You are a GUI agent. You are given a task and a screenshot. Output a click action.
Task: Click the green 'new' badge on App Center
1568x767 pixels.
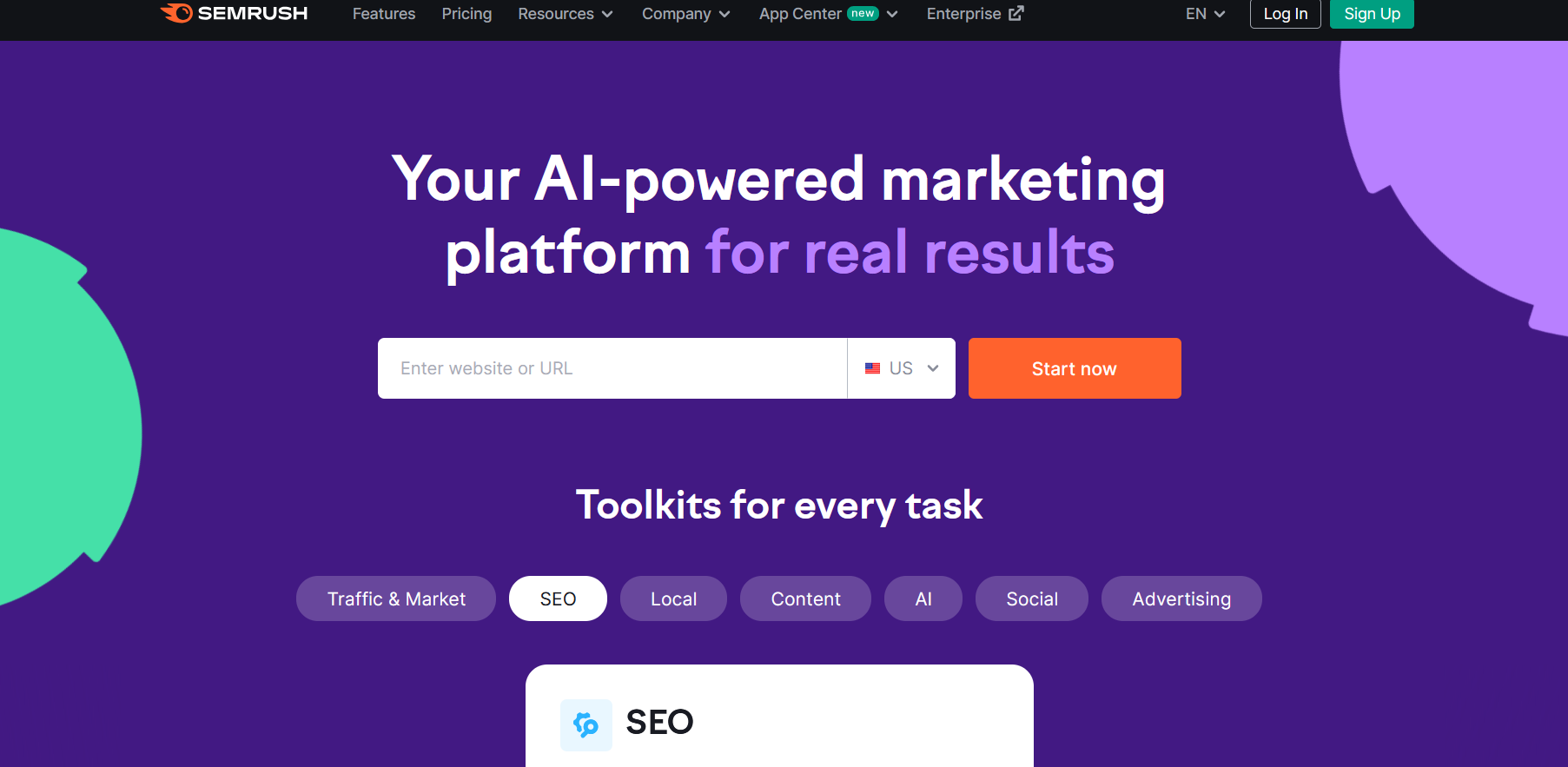coord(863,13)
